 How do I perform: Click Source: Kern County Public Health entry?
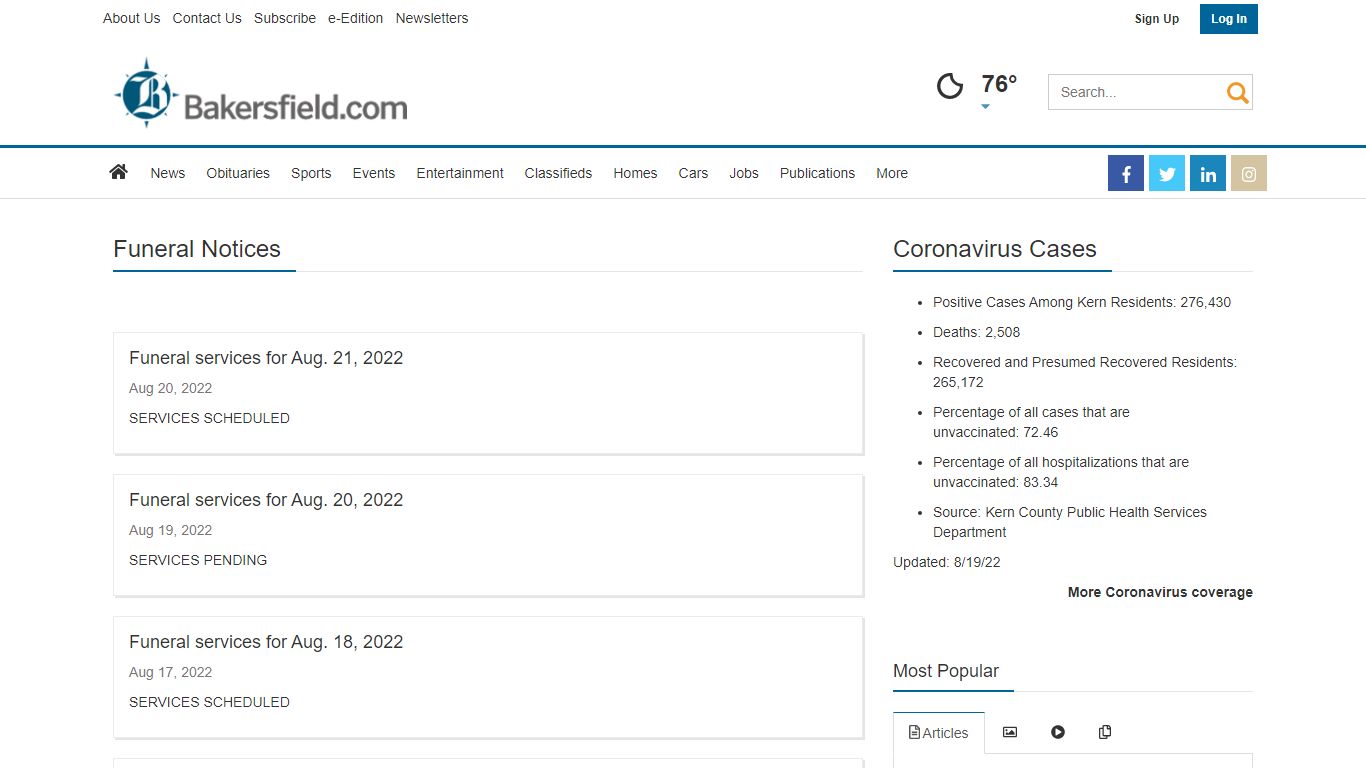(x=1070, y=522)
